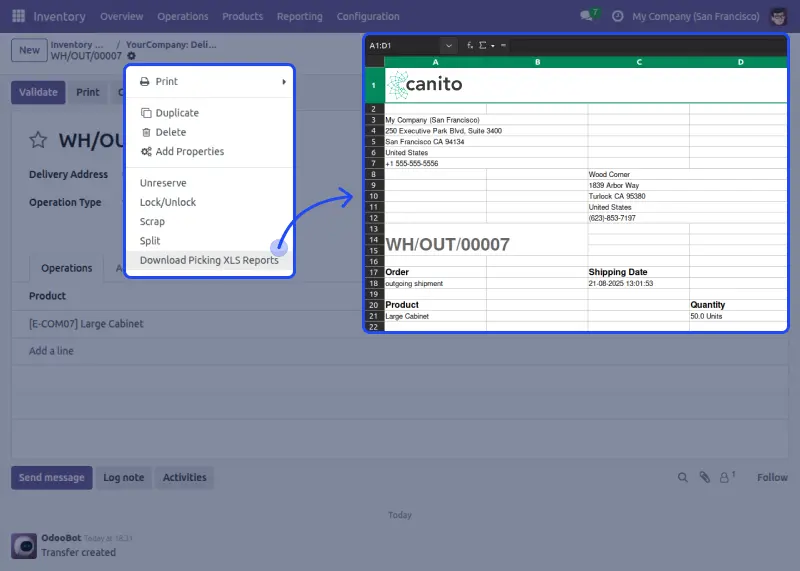Click the spreadsheet sum sigma icon
This screenshot has width=800, height=571.
point(482,45)
